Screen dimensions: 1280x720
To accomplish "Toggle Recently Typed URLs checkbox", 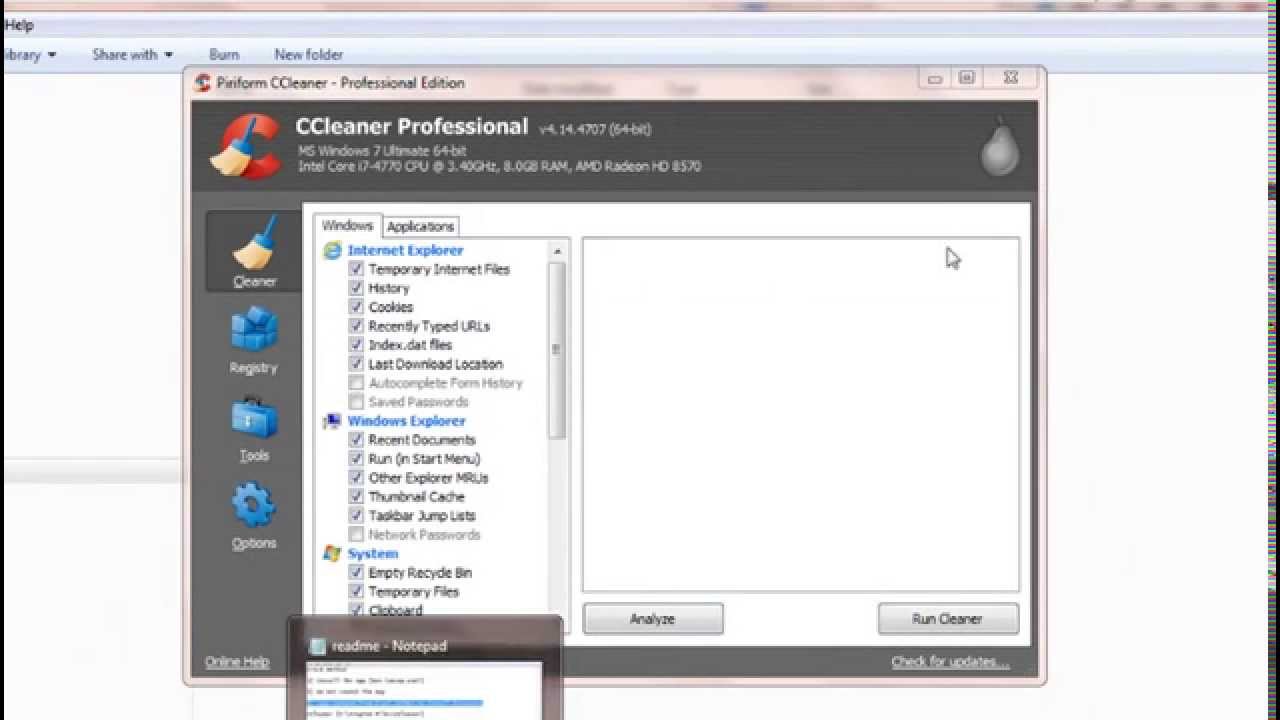I will point(356,326).
